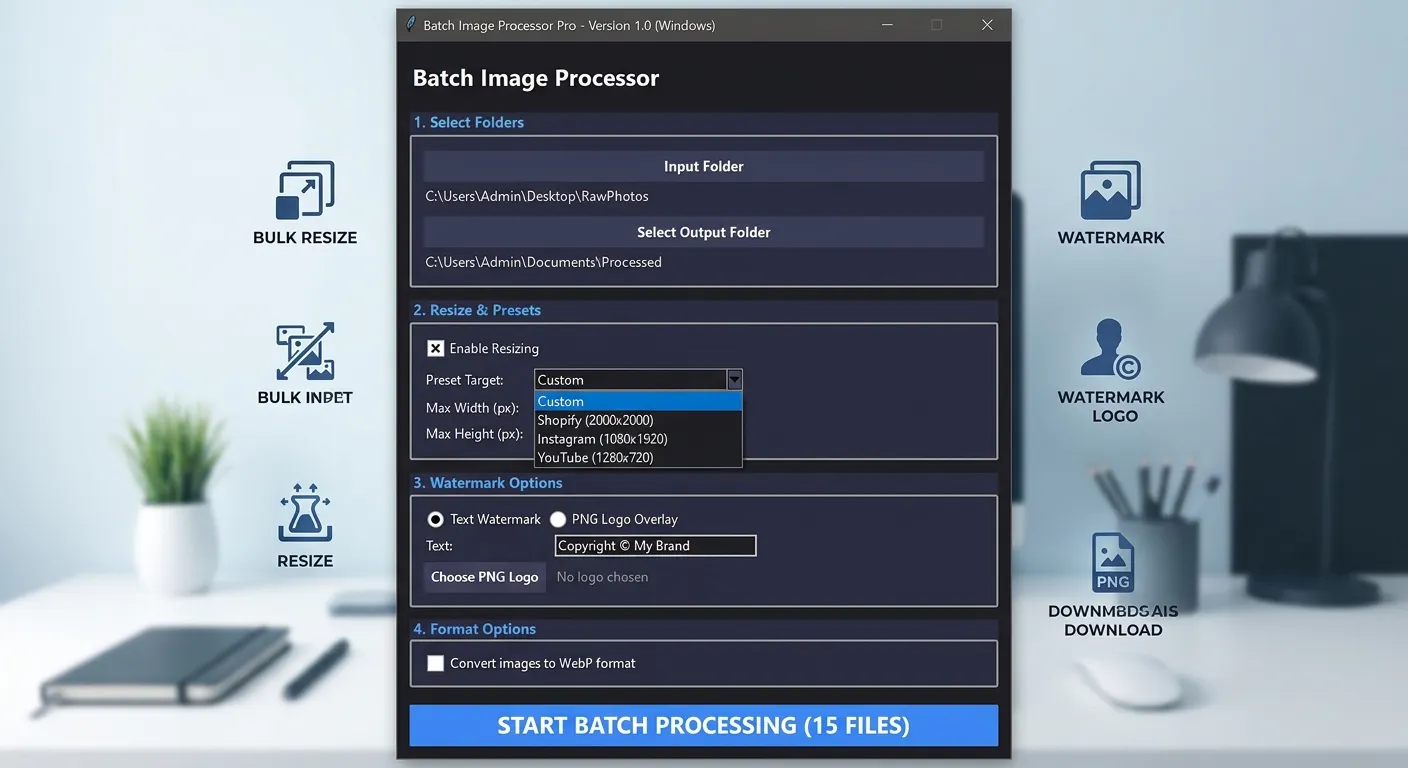Screen dimensions: 1408x768
Task: Click the '4. Format Options' section header
Action: tap(475, 629)
